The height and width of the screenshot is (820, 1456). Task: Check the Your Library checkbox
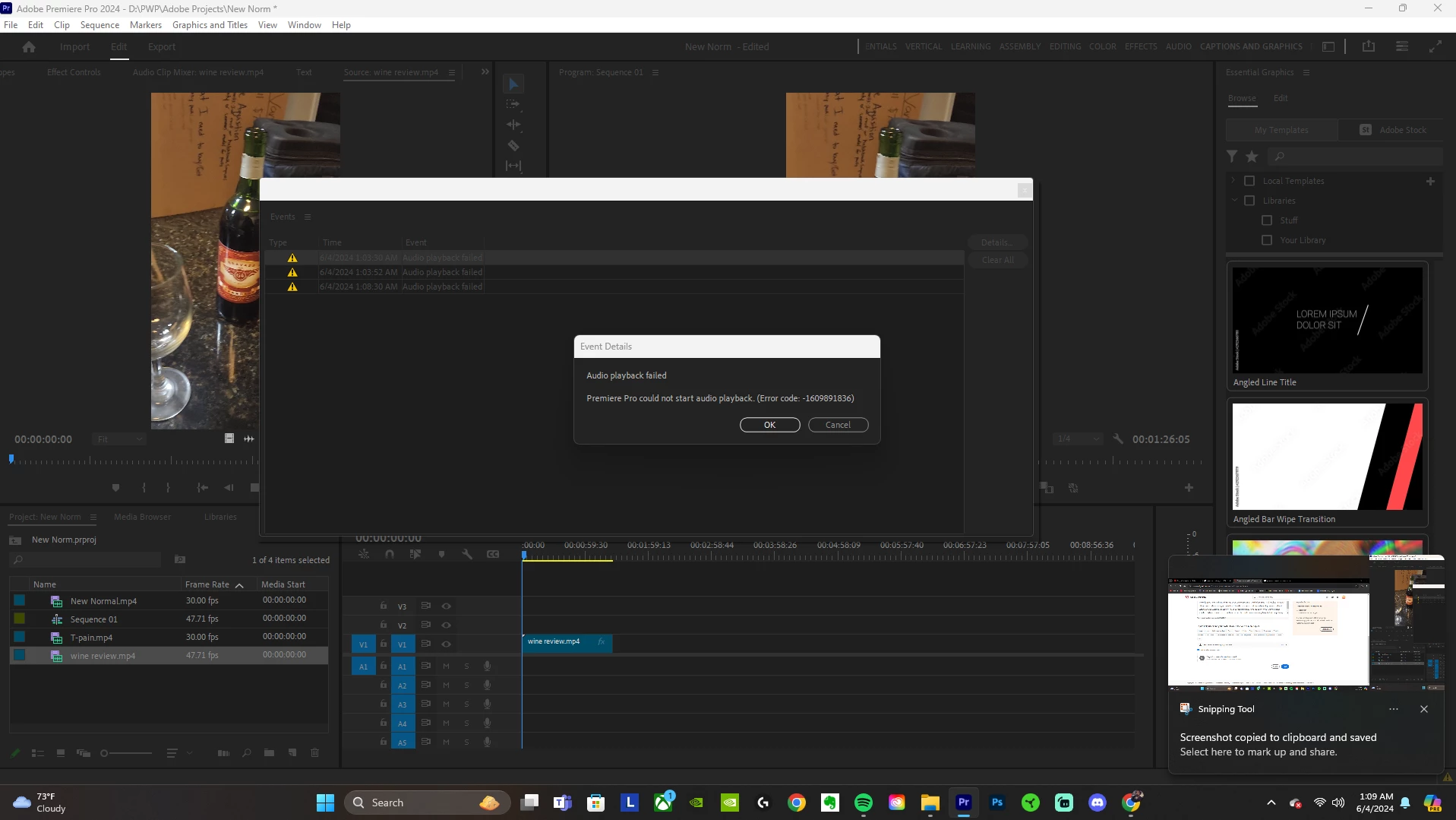[1267, 240]
